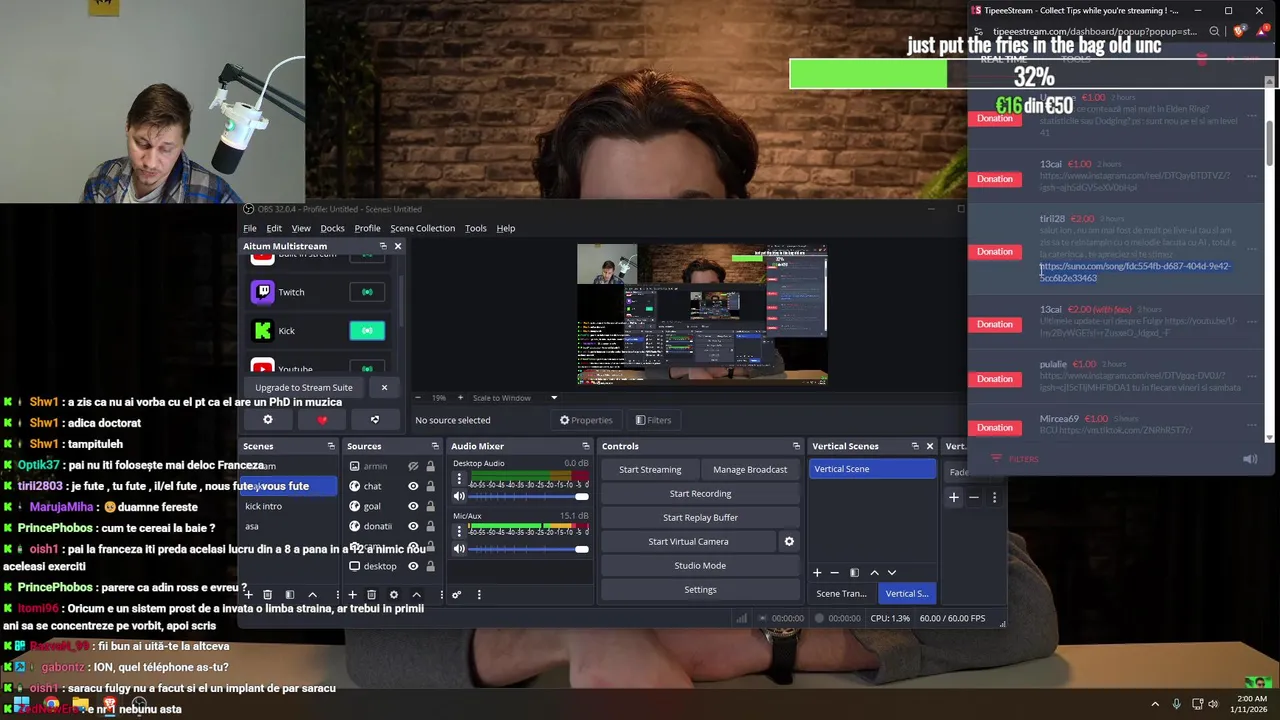Toggle Twitch output in Aitum Multistream

click(367, 292)
